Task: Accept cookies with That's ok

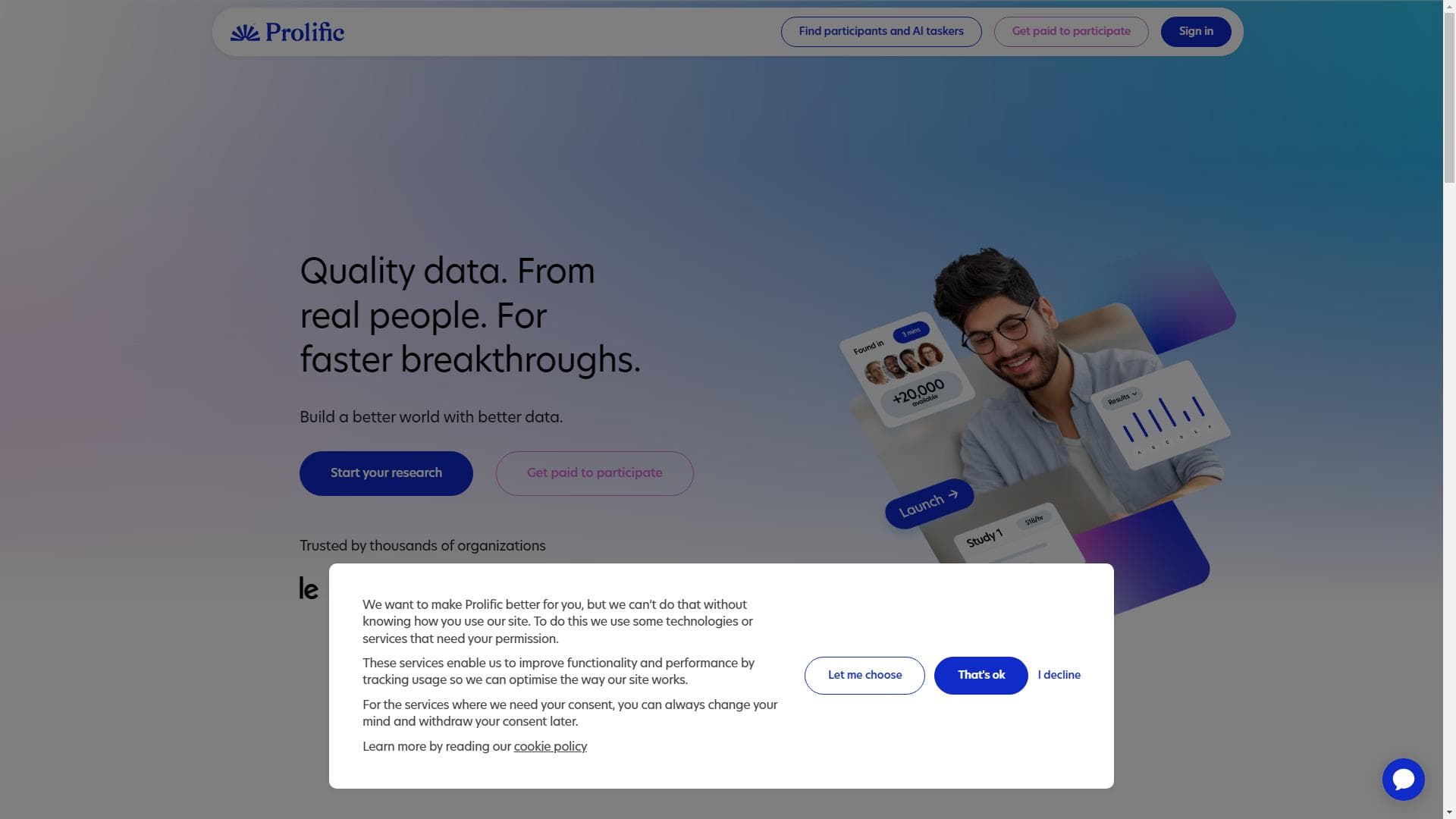Action: pyautogui.click(x=981, y=675)
